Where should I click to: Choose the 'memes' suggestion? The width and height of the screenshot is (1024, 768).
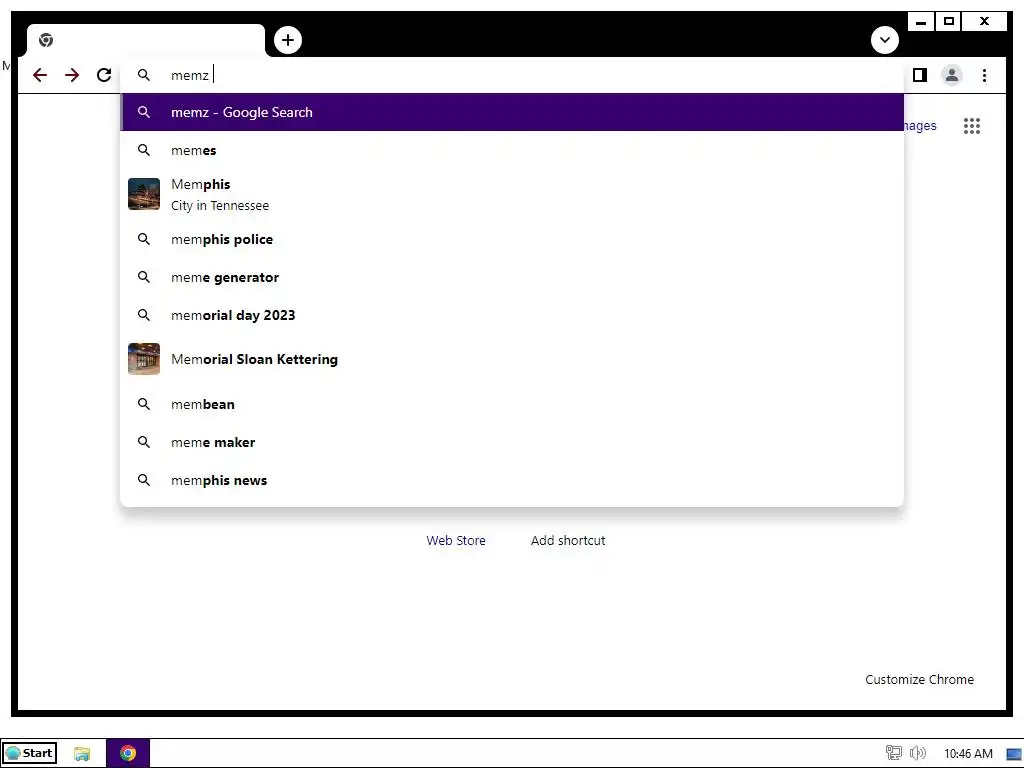pos(512,150)
